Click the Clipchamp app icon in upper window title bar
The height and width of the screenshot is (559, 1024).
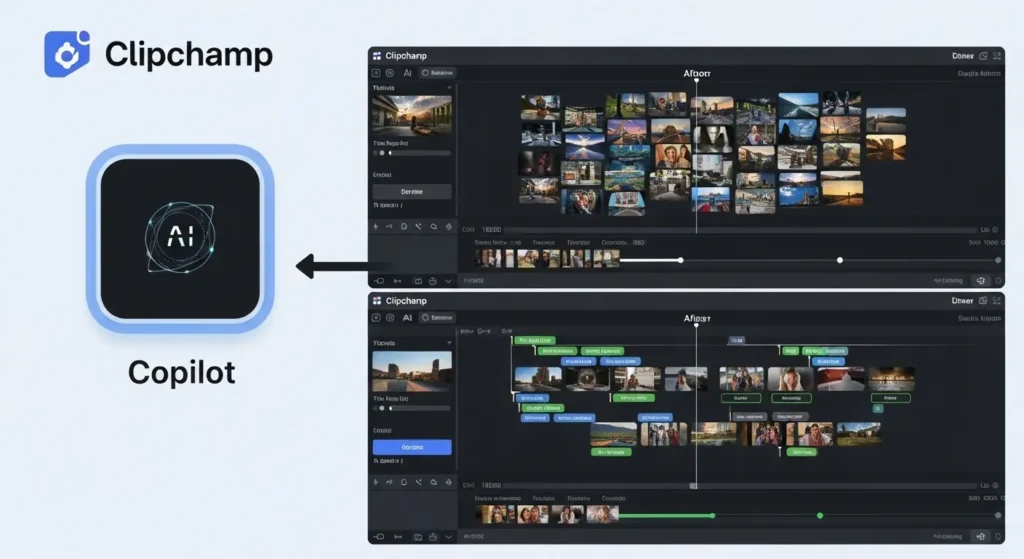click(x=377, y=56)
